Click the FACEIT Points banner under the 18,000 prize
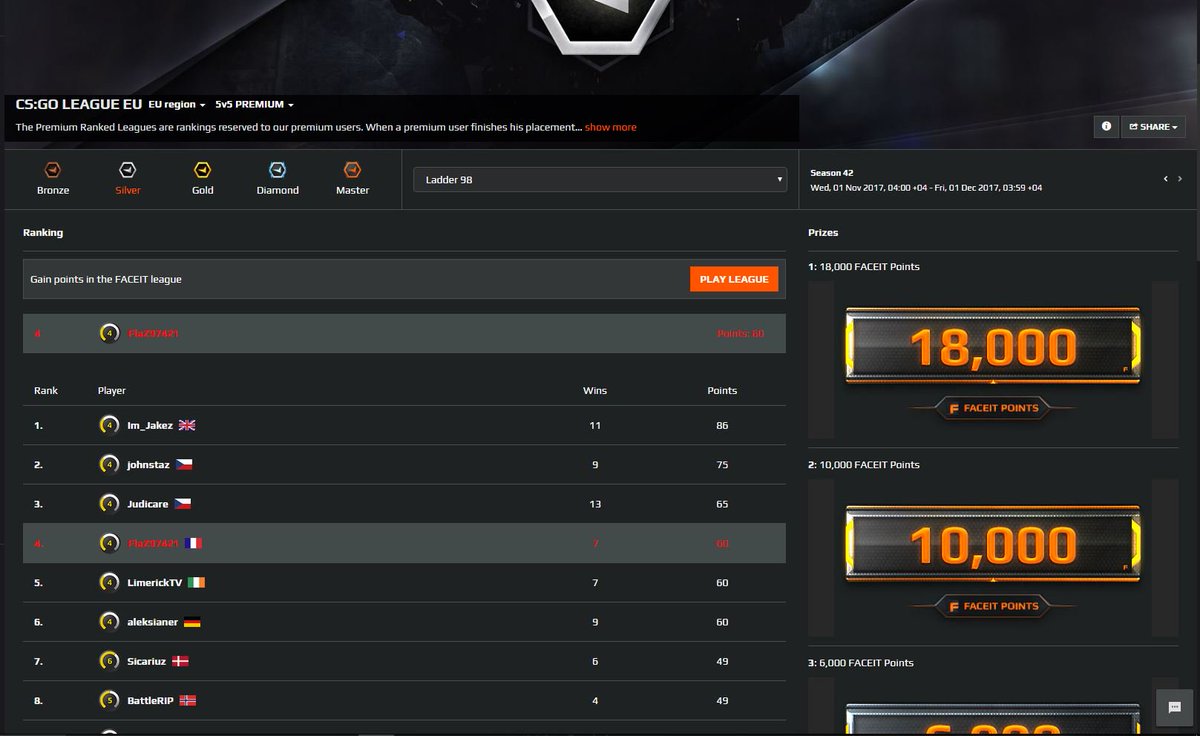Screen dimensions: 1200x736 click(991, 408)
